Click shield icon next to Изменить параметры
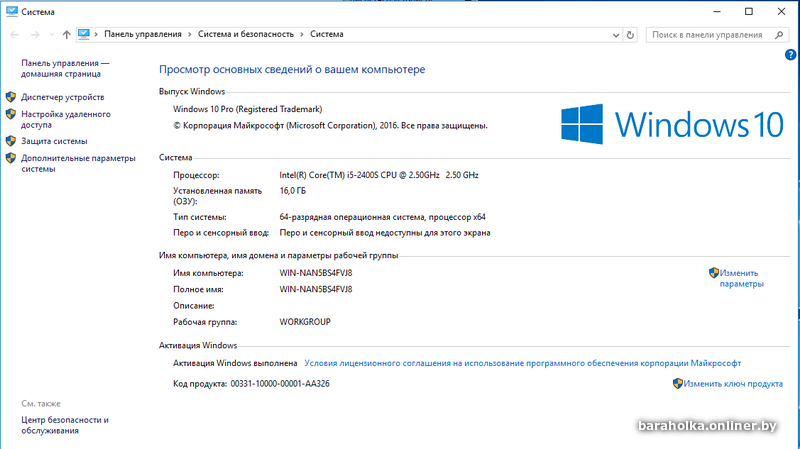800x449 pixels. [714, 273]
